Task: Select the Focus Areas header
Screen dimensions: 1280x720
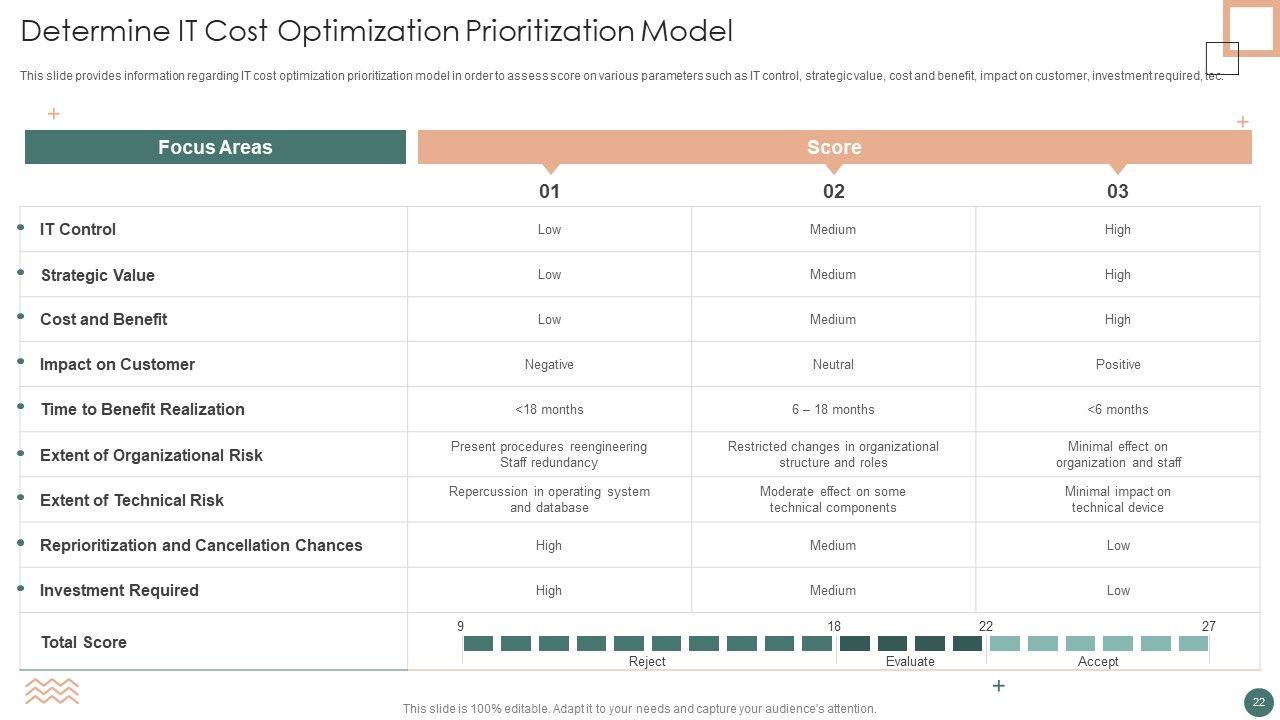Action: [x=215, y=147]
